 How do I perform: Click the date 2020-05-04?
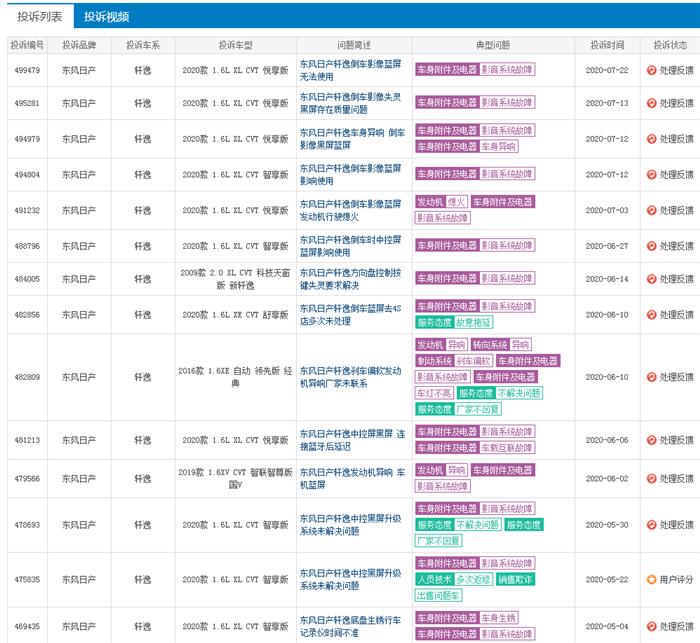[607, 626]
